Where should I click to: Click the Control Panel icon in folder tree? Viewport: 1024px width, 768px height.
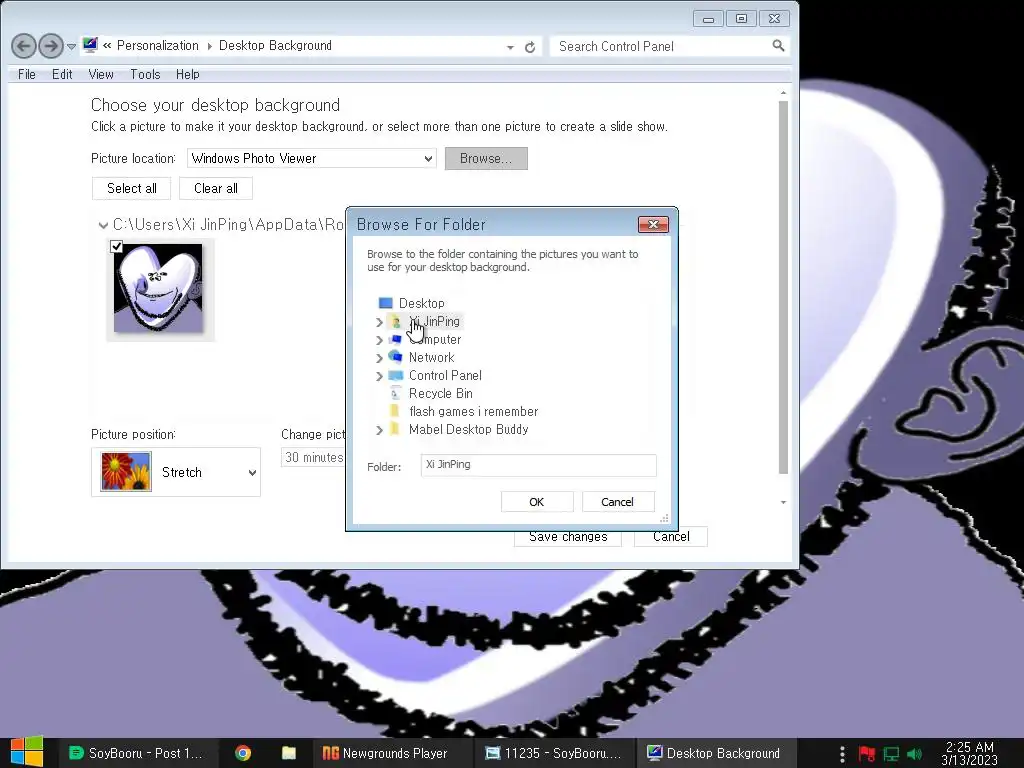click(x=395, y=376)
